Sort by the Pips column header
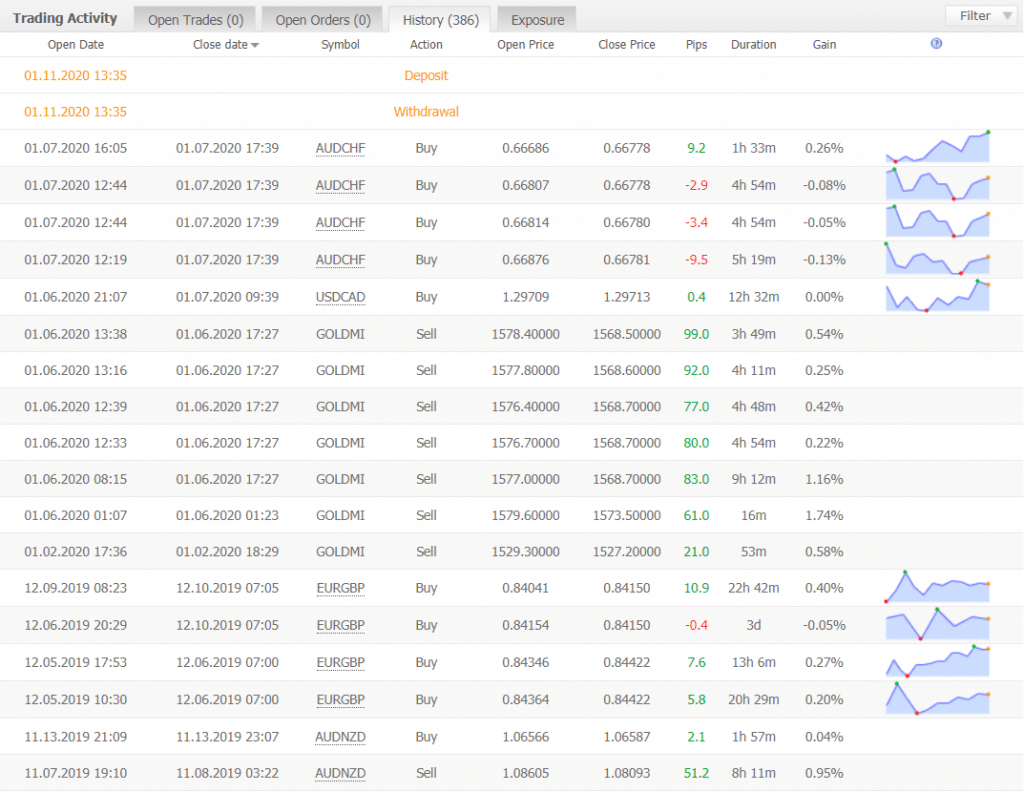The height and width of the screenshot is (792, 1024). [696, 45]
